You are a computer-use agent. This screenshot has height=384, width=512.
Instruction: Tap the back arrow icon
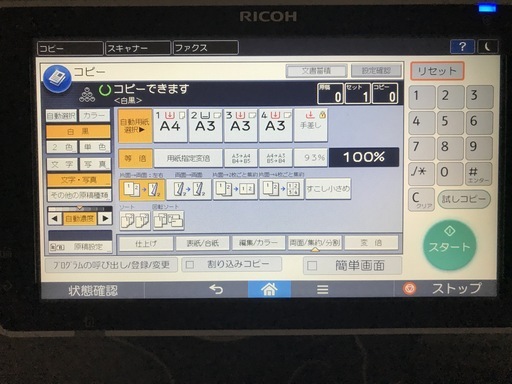click(216, 289)
